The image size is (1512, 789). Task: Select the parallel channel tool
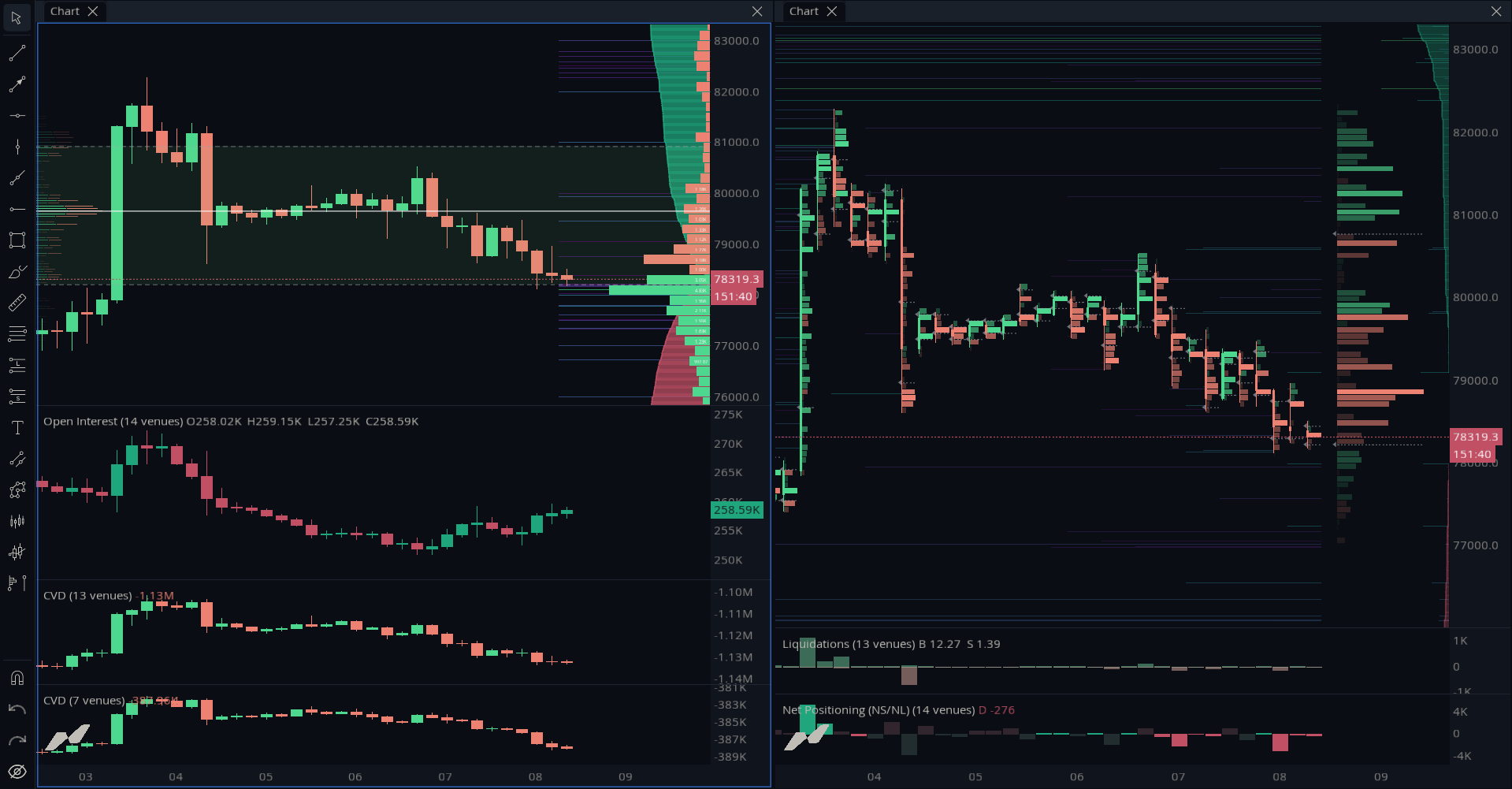coord(17,459)
